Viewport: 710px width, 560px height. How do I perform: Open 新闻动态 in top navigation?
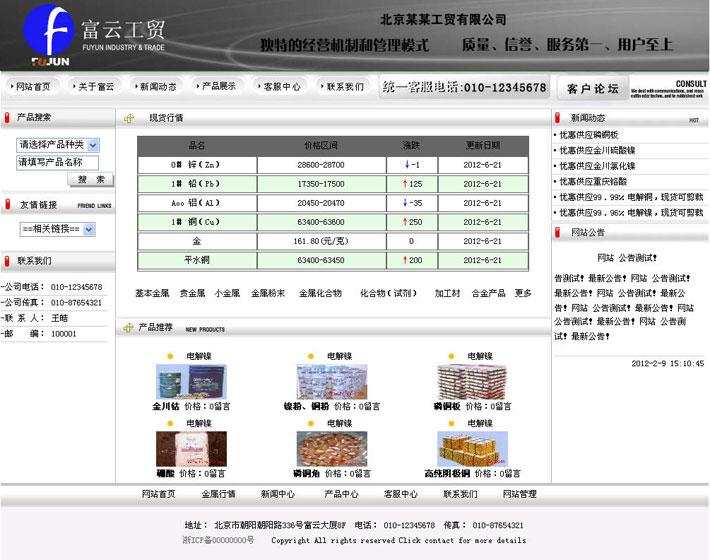155,86
